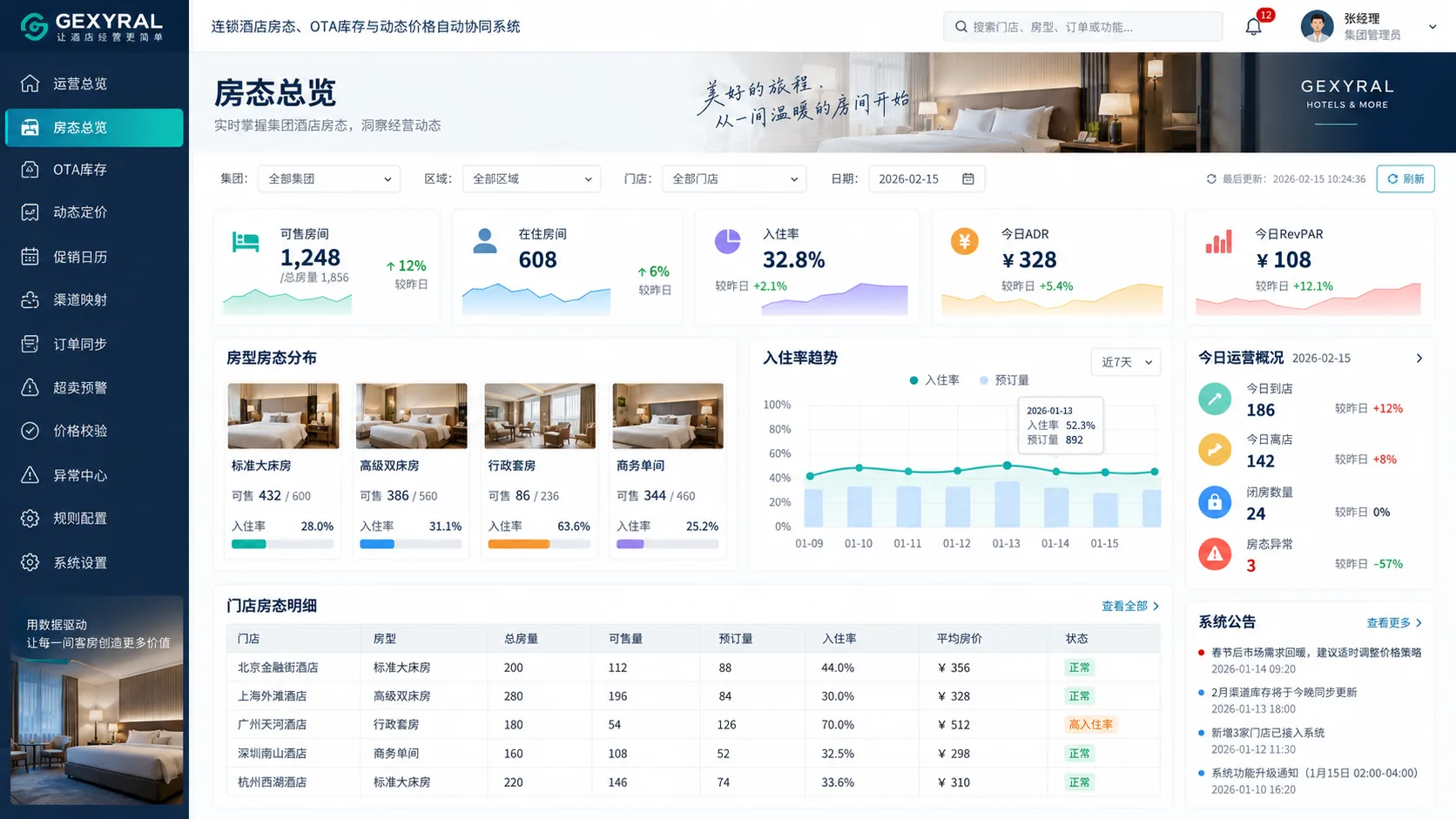This screenshot has height=819, width=1456.
Task: Click the OTA库存 sidebar icon
Action: coord(30,170)
